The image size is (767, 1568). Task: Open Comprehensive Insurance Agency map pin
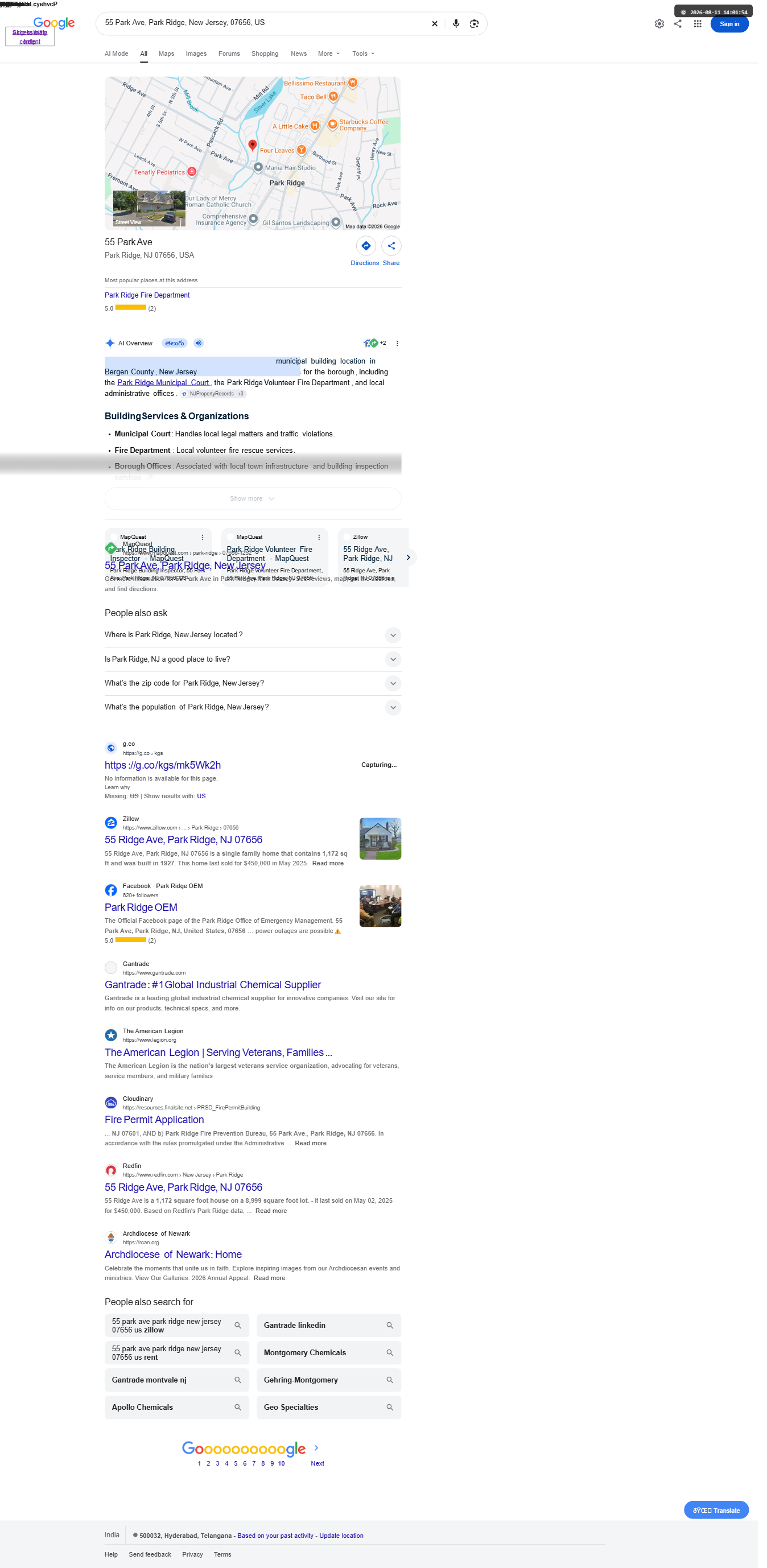click(x=253, y=218)
